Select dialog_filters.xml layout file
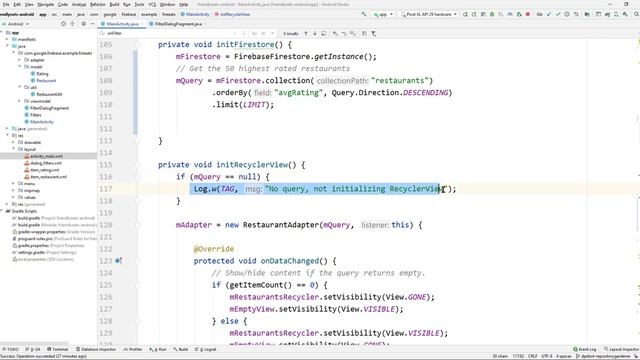Image resolution: width=640 pixels, height=360 pixels. coord(43,163)
